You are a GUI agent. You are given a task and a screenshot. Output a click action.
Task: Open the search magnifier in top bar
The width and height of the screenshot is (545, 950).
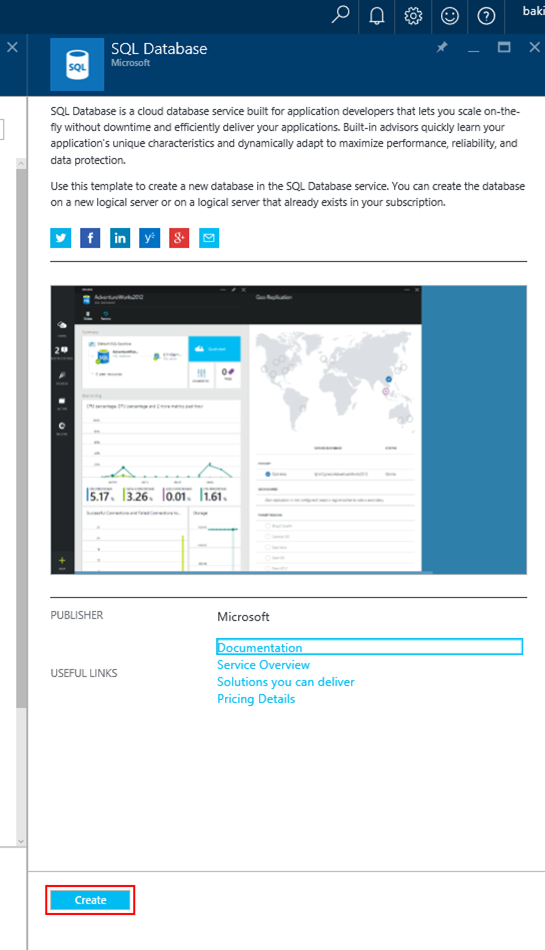tap(340, 15)
